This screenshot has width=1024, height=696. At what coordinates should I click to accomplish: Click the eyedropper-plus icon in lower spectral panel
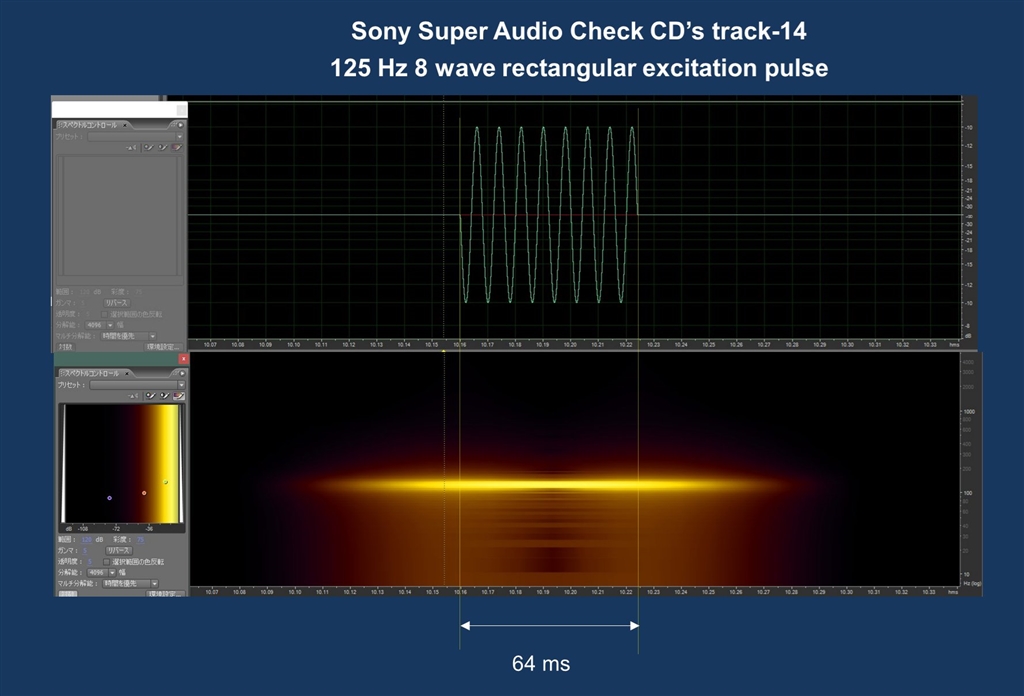[150, 396]
